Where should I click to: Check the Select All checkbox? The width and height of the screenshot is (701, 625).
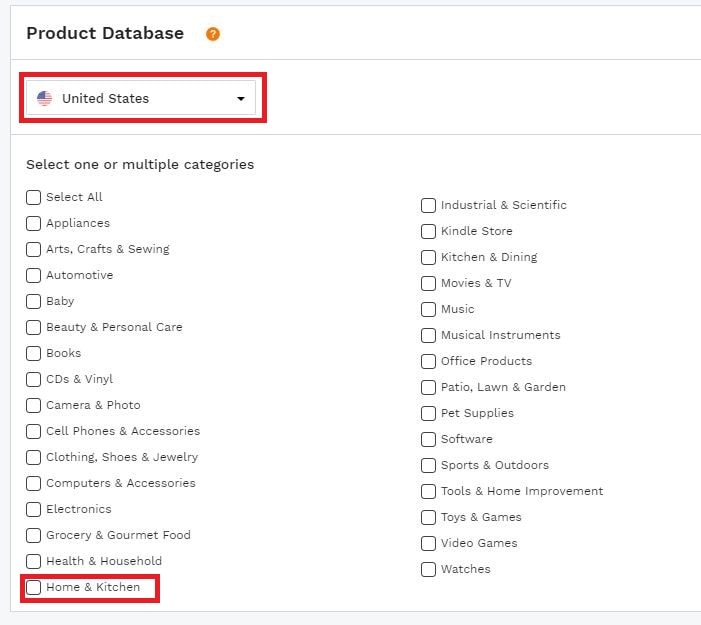(34, 197)
